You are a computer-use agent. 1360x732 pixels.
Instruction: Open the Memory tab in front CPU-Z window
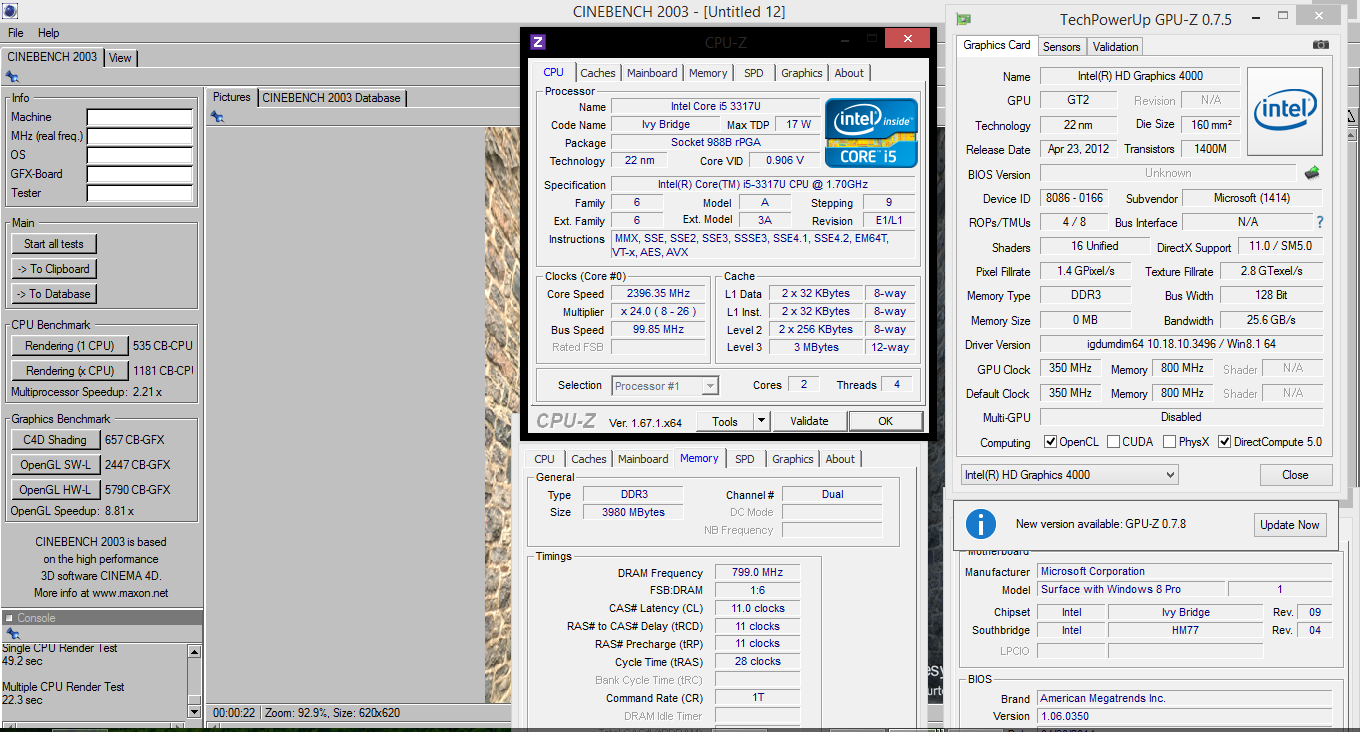coord(708,73)
